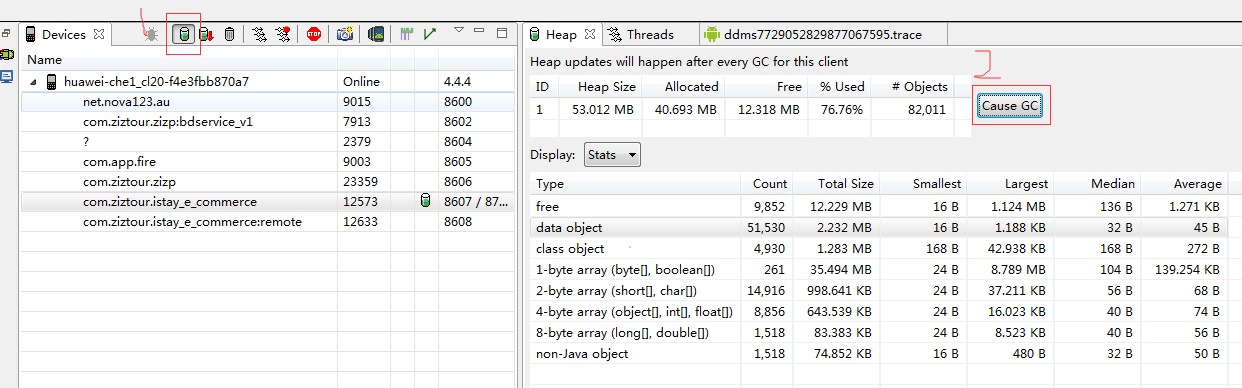Click the Count column header

[767, 183]
